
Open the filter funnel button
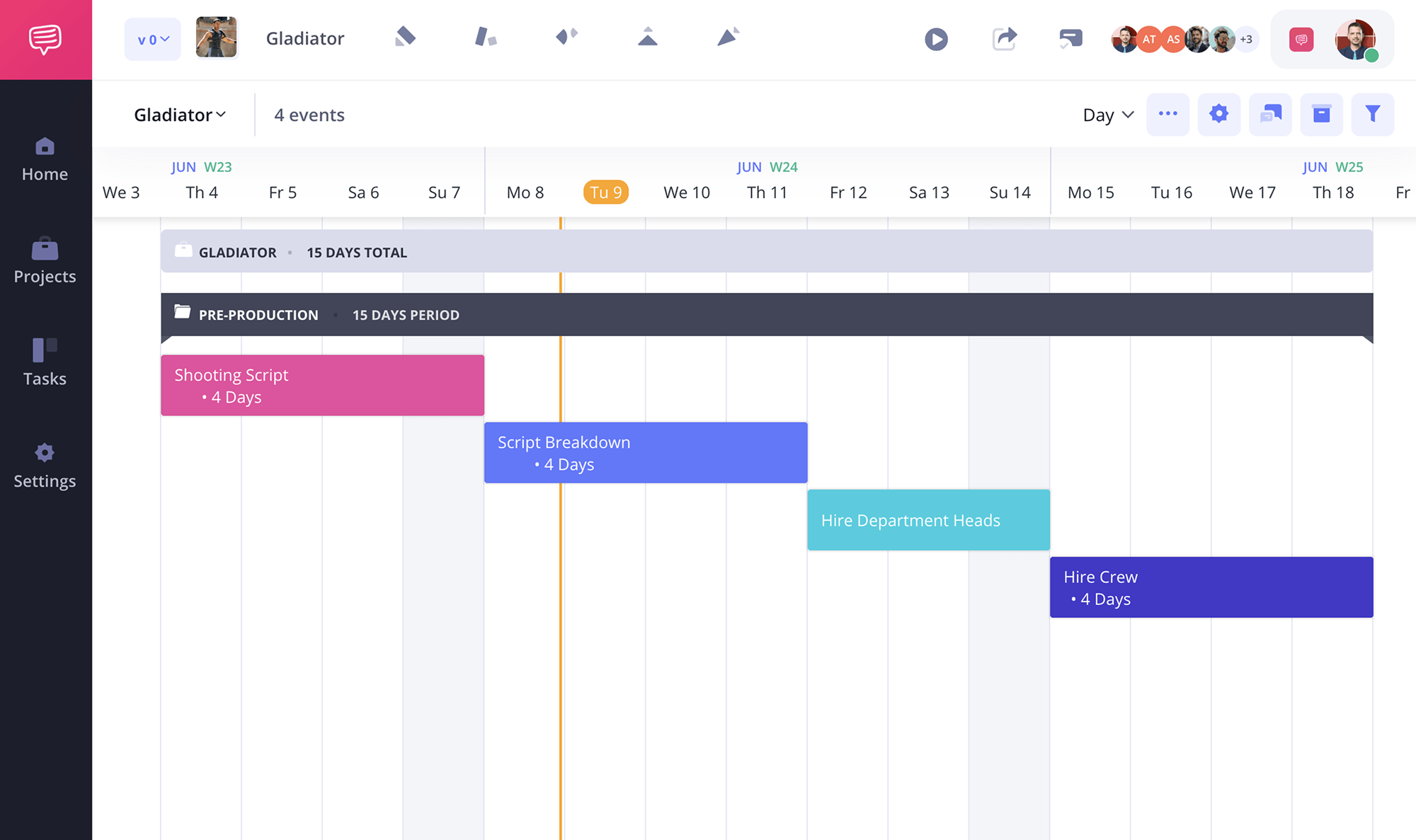[x=1373, y=114]
